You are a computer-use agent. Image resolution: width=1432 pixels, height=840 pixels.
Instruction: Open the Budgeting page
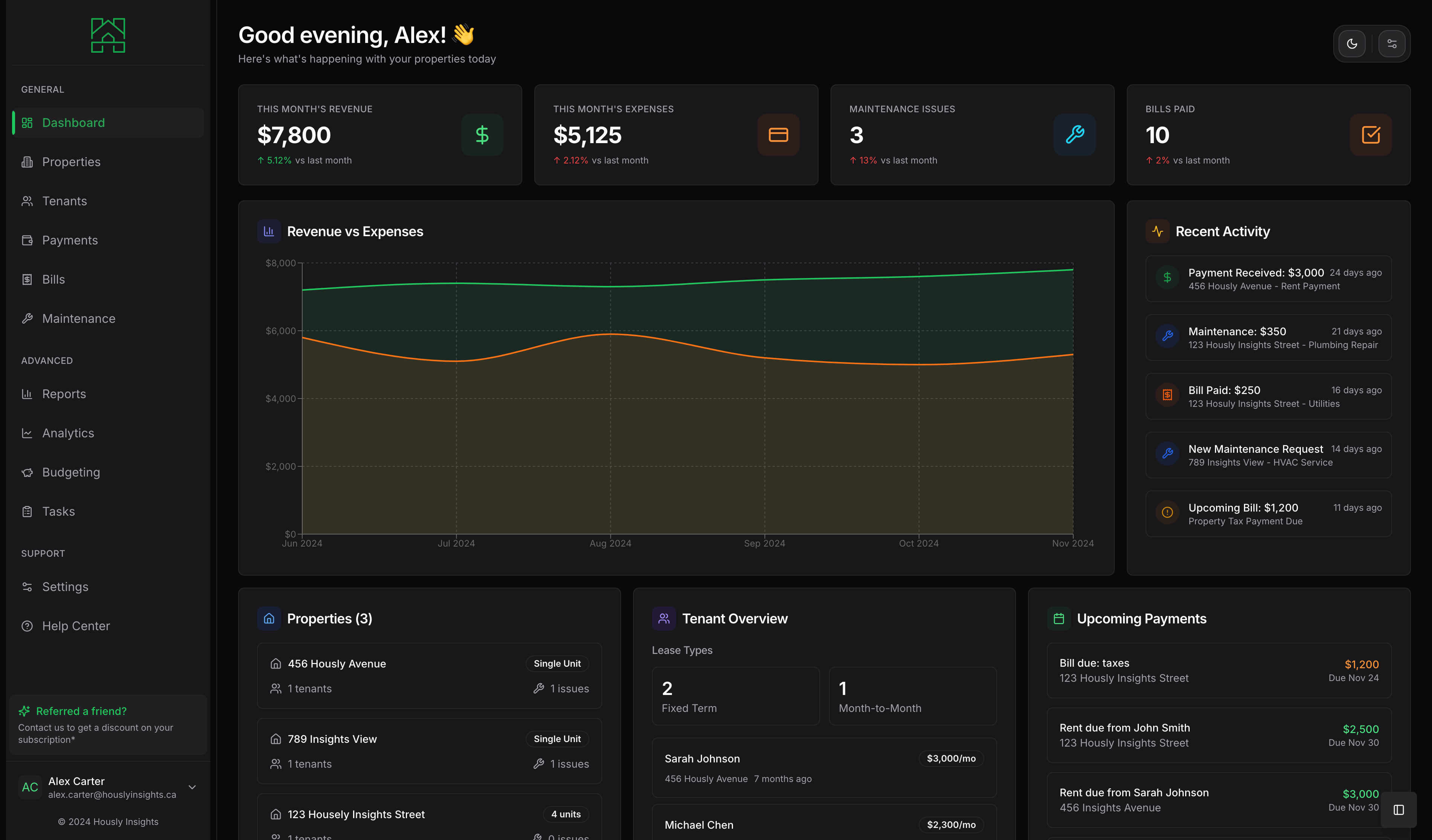point(108,472)
